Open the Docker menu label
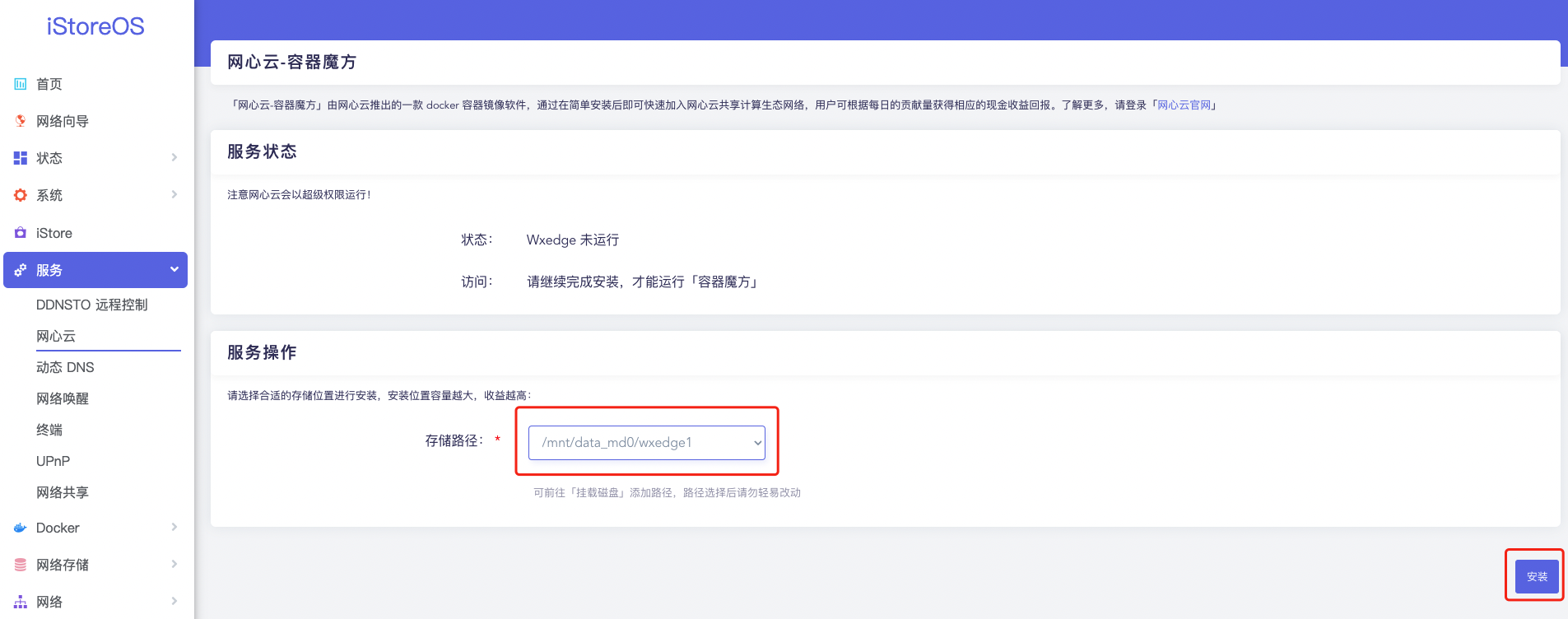The image size is (1568, 619). (x=58, y=528)
